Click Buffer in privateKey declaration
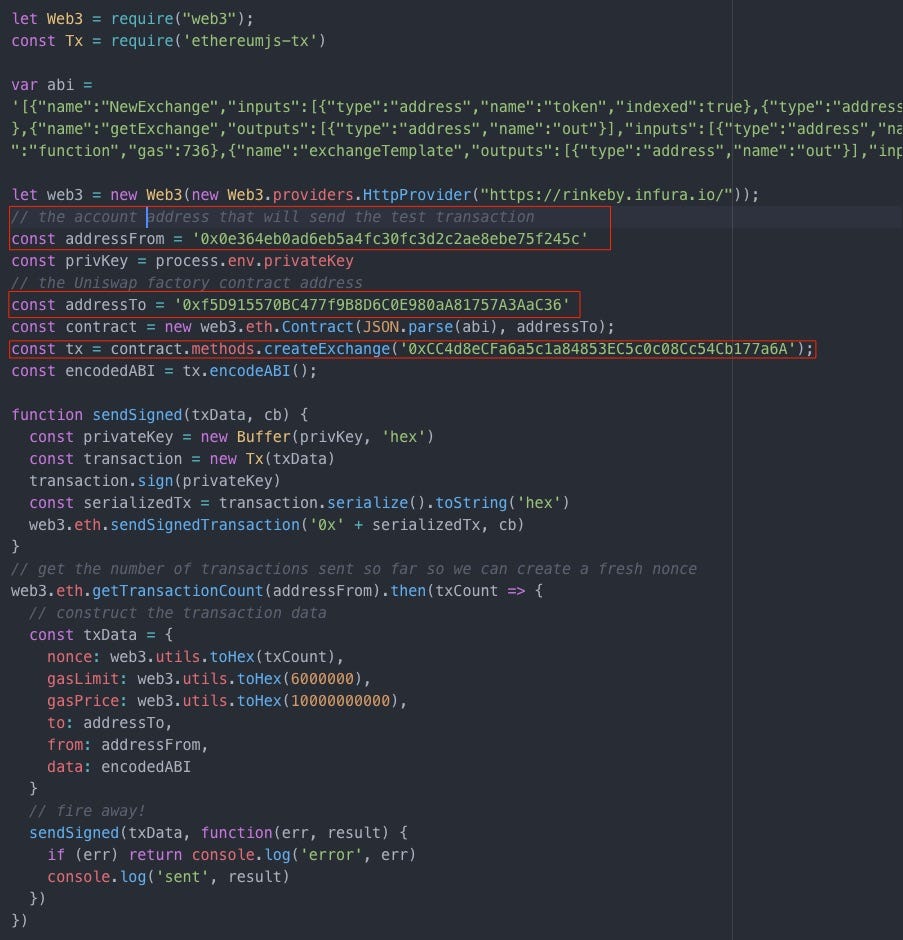903x940 pixels. [263, 436]
